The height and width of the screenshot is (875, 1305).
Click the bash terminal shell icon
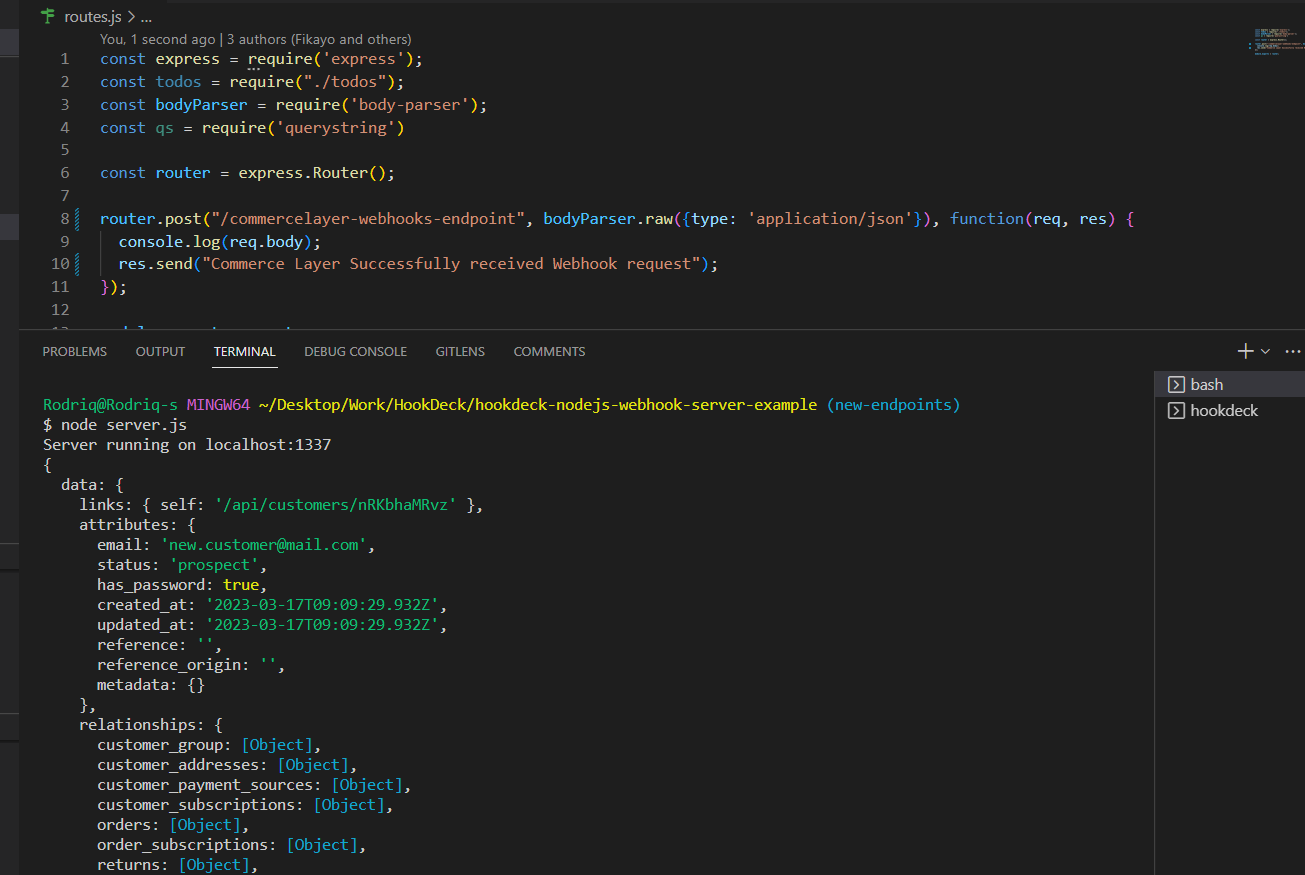(x=1176, y=383)
